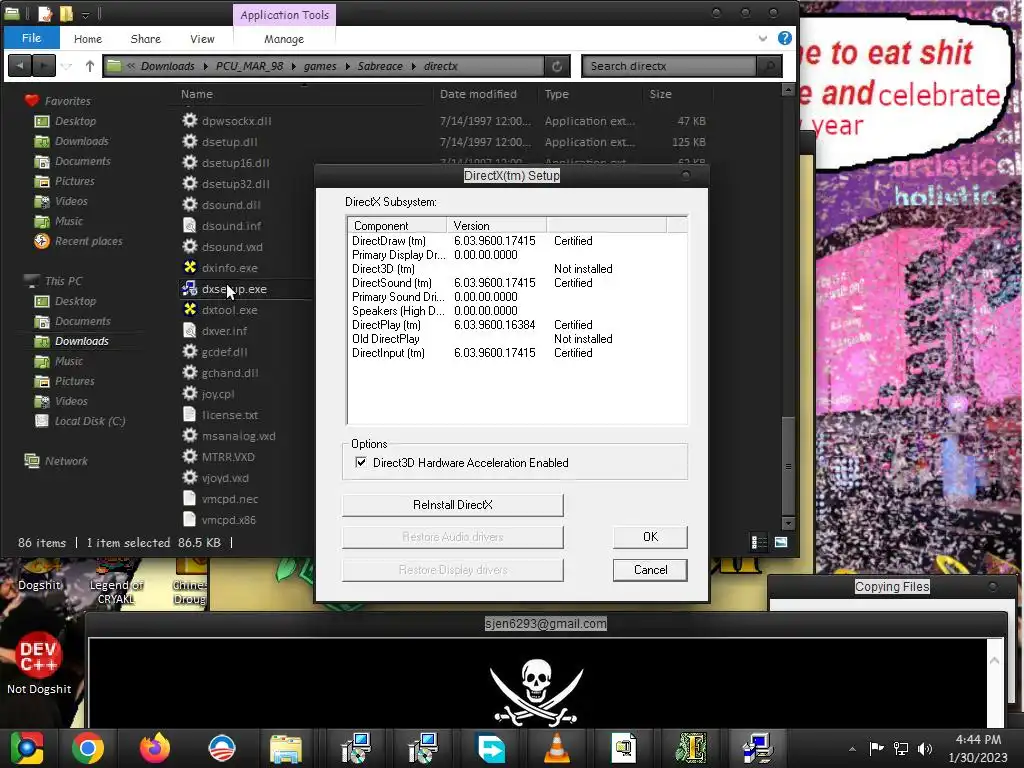
Task: Open the dxsetup.exe file
Action: tap(234, 289)
